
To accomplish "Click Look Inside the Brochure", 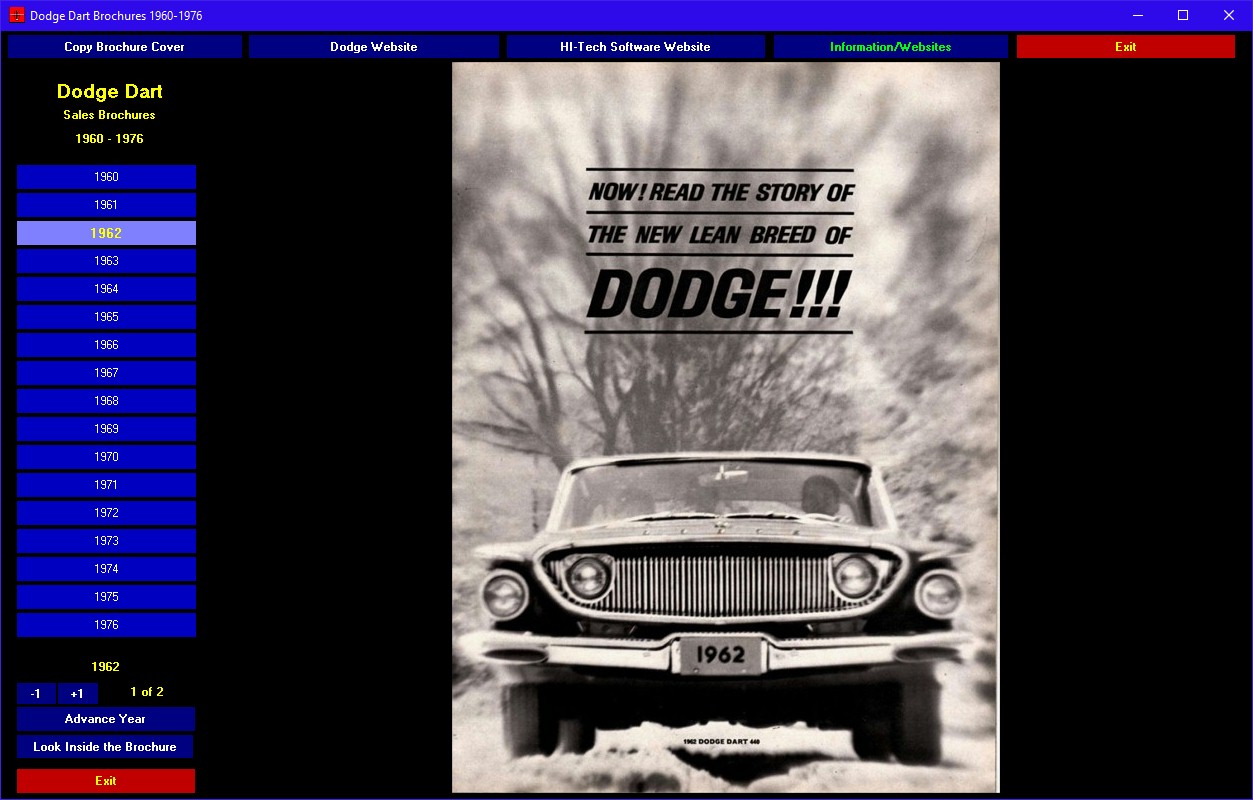I will tap(105, 747).
